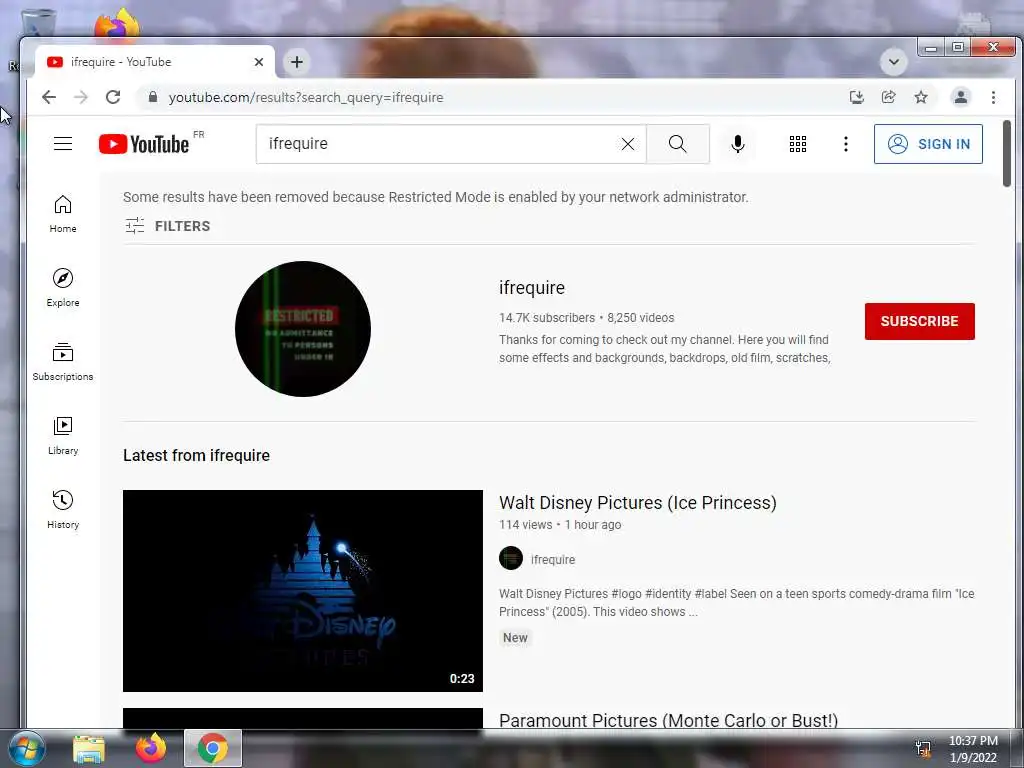Screen dimensions: 1024x768
Task: Launch Firefox from the taskbar
Action: click(151, 748)
